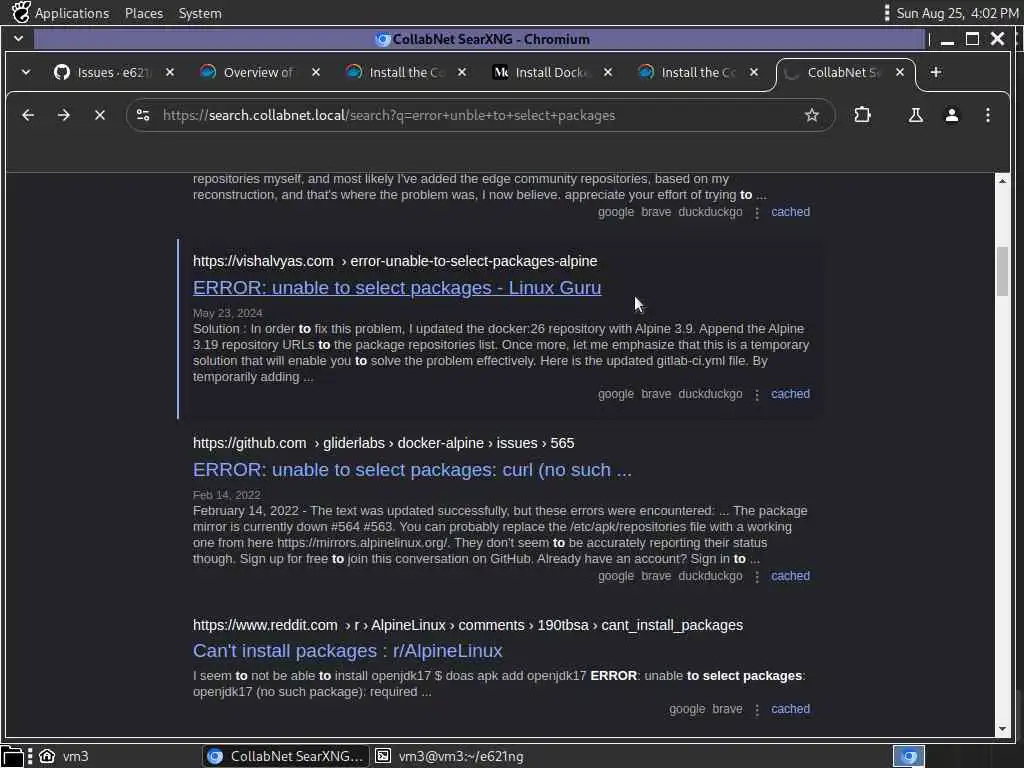Screen dimensions: 1024x768
Task: Open 'ERROR: unable to select packages - Linux Guru'
Action: (x=396, y=288)
